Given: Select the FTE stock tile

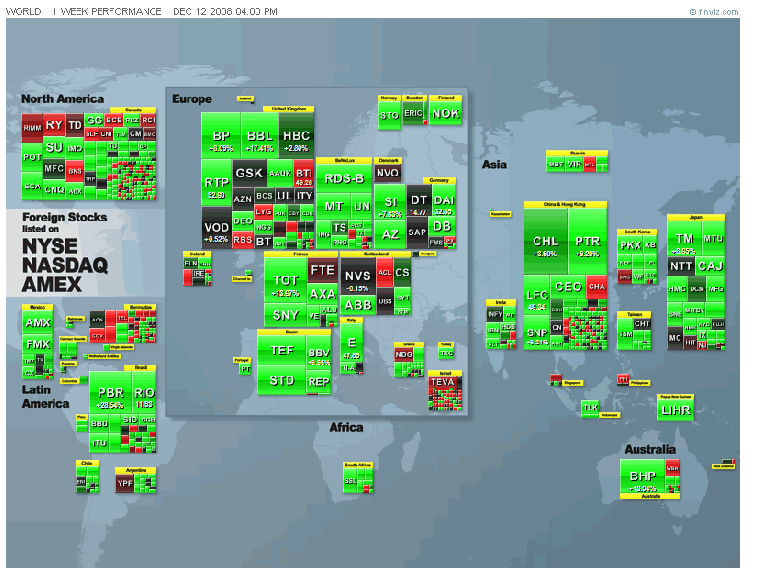Looking at the screenshot, I should click(x=322, y=270).
